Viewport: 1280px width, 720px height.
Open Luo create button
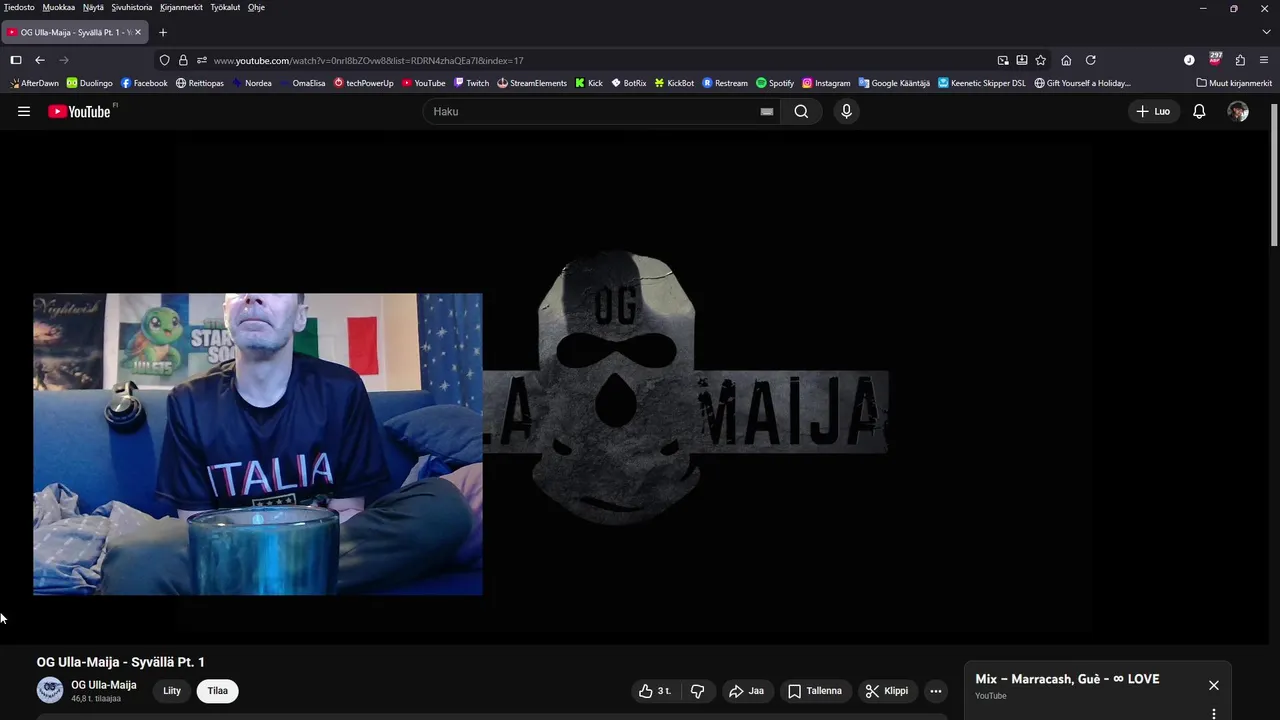tap(1153, 111)
